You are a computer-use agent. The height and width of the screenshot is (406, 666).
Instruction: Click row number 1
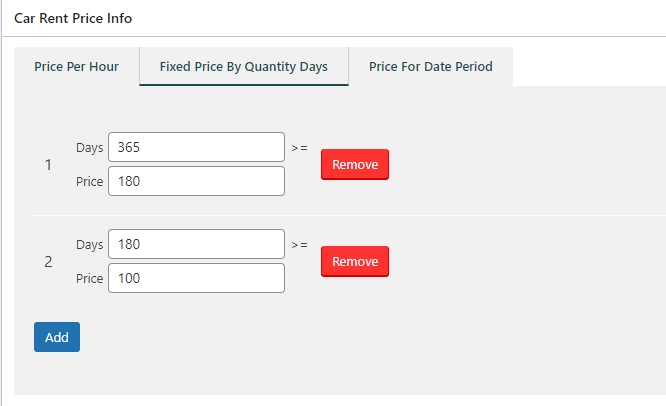[x=48, y=165]
